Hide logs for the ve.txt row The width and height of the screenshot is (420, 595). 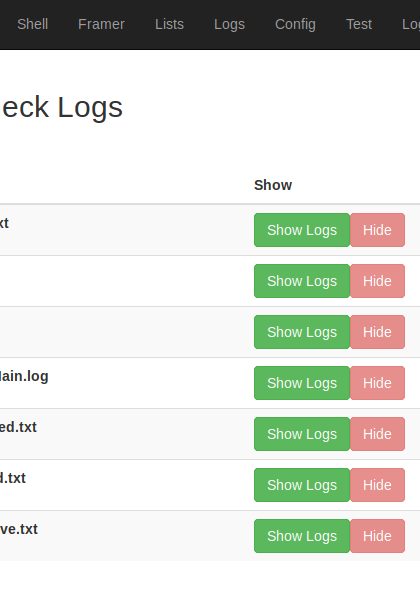point(377,536)
